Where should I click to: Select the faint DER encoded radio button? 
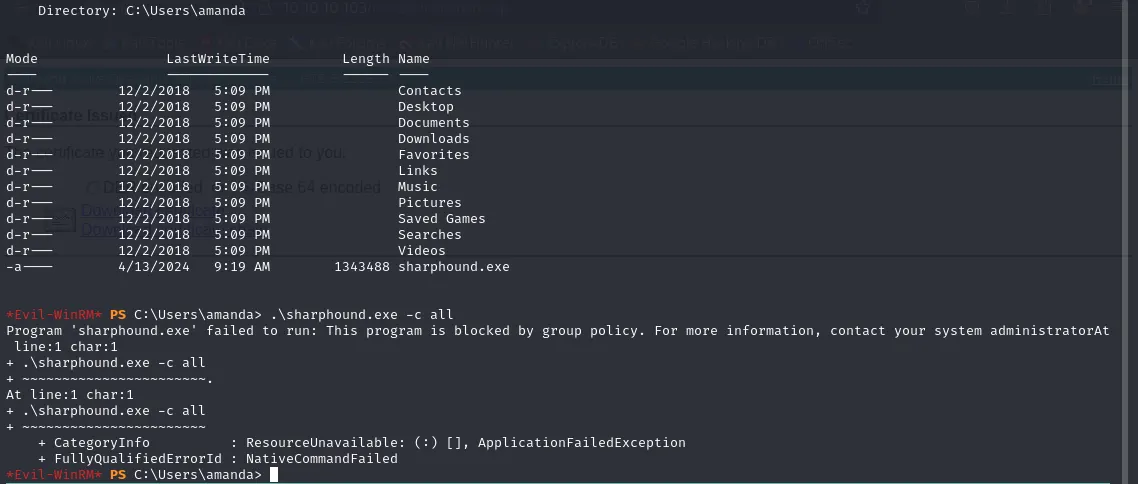click(93, 187)
